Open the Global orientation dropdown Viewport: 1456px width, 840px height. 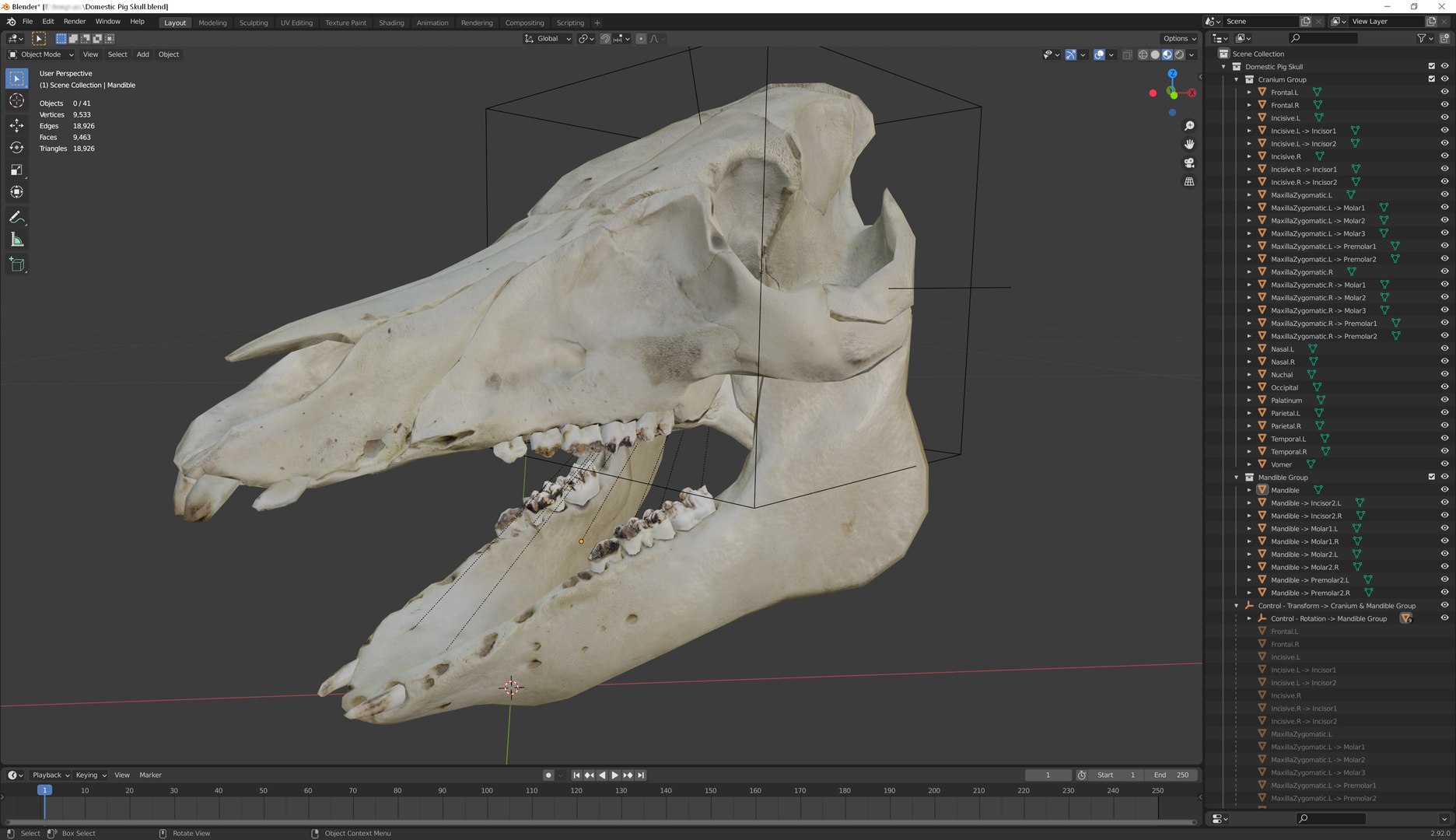[x=548, y=38]
